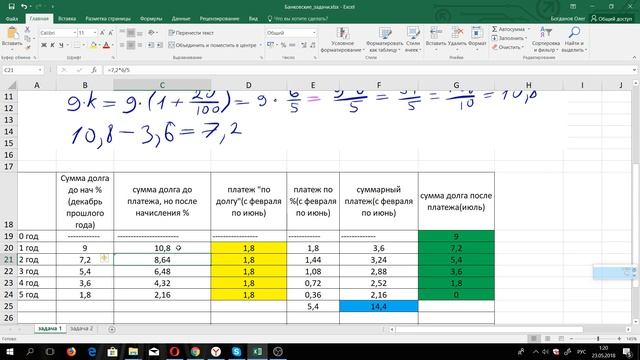Open the Name Box dropdown for C21
Image resolution: width=640 pixels, height=360 pixels.
coord(40,70)
